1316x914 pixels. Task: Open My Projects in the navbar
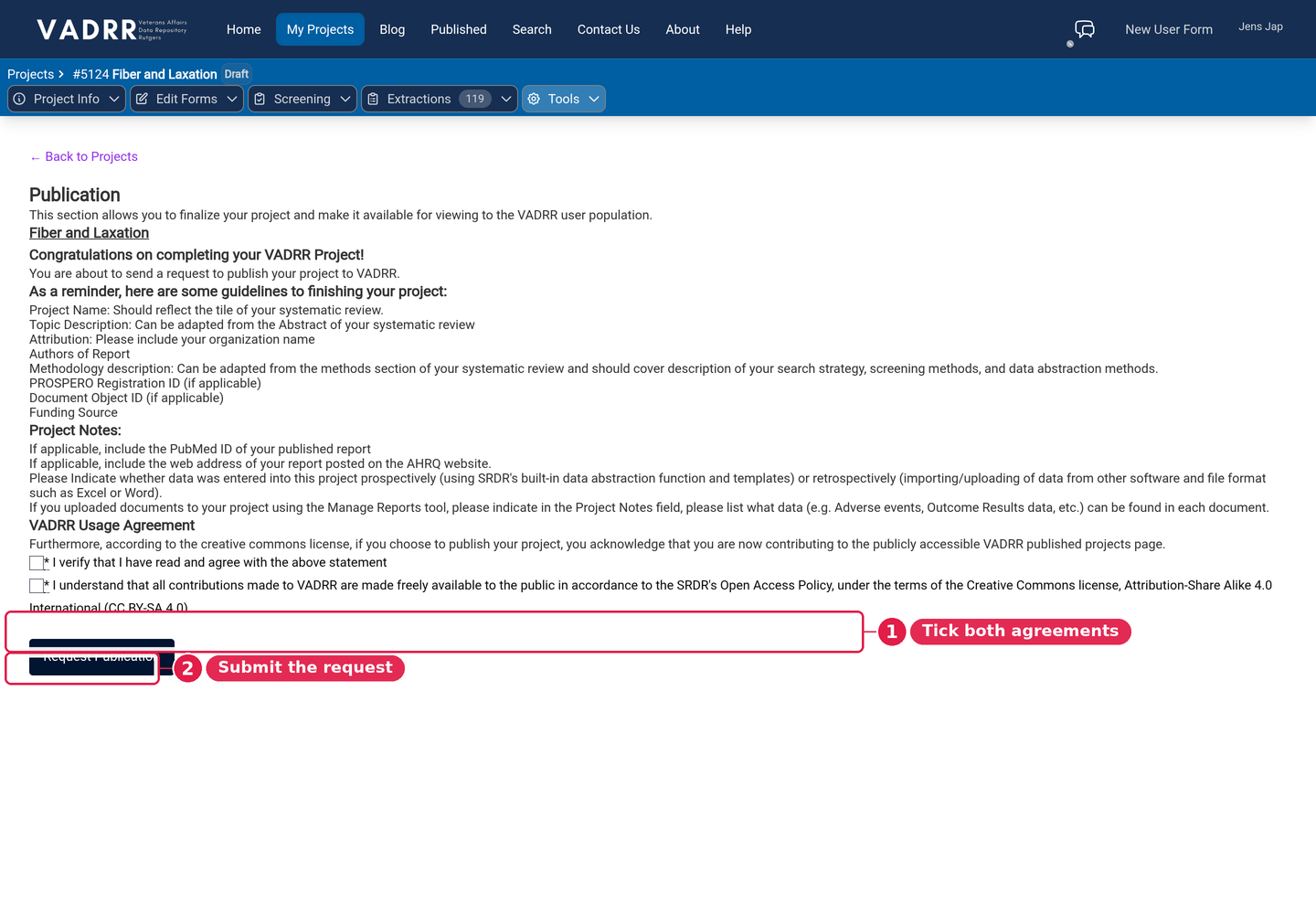coord(320,29)
